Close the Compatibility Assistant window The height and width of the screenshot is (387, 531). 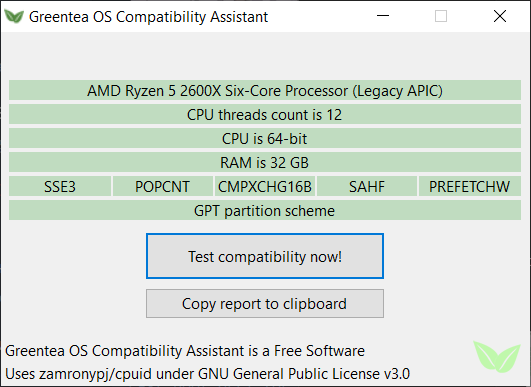coord(500,16)
